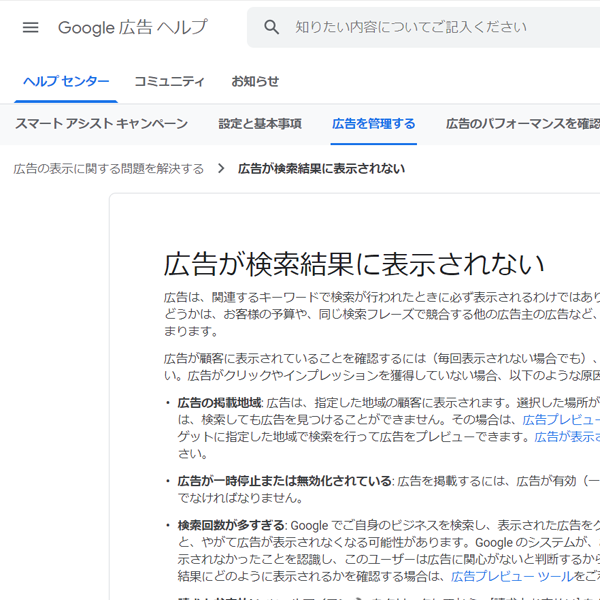Click bold text 検索回数が多すぎる
The height and width of the screenshot is (600, 600).
231,525
